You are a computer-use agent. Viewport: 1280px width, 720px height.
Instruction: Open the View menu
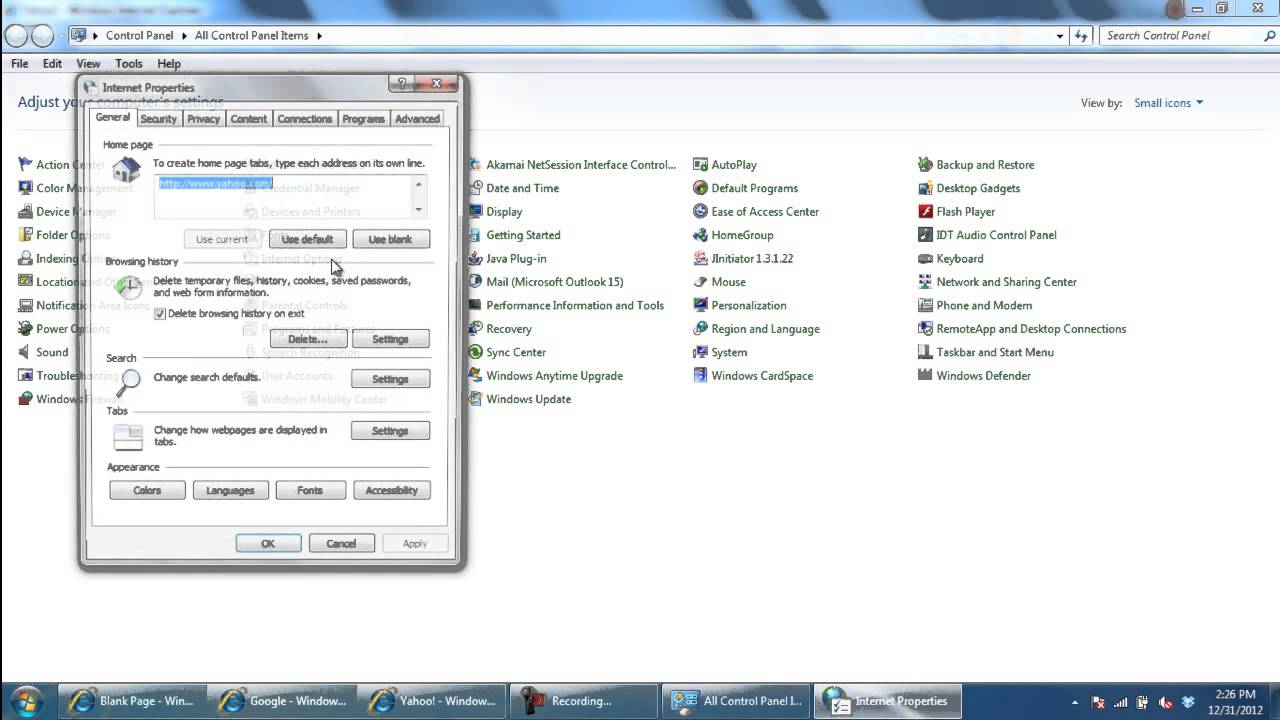pyautogui.click(x=88, y=64)
